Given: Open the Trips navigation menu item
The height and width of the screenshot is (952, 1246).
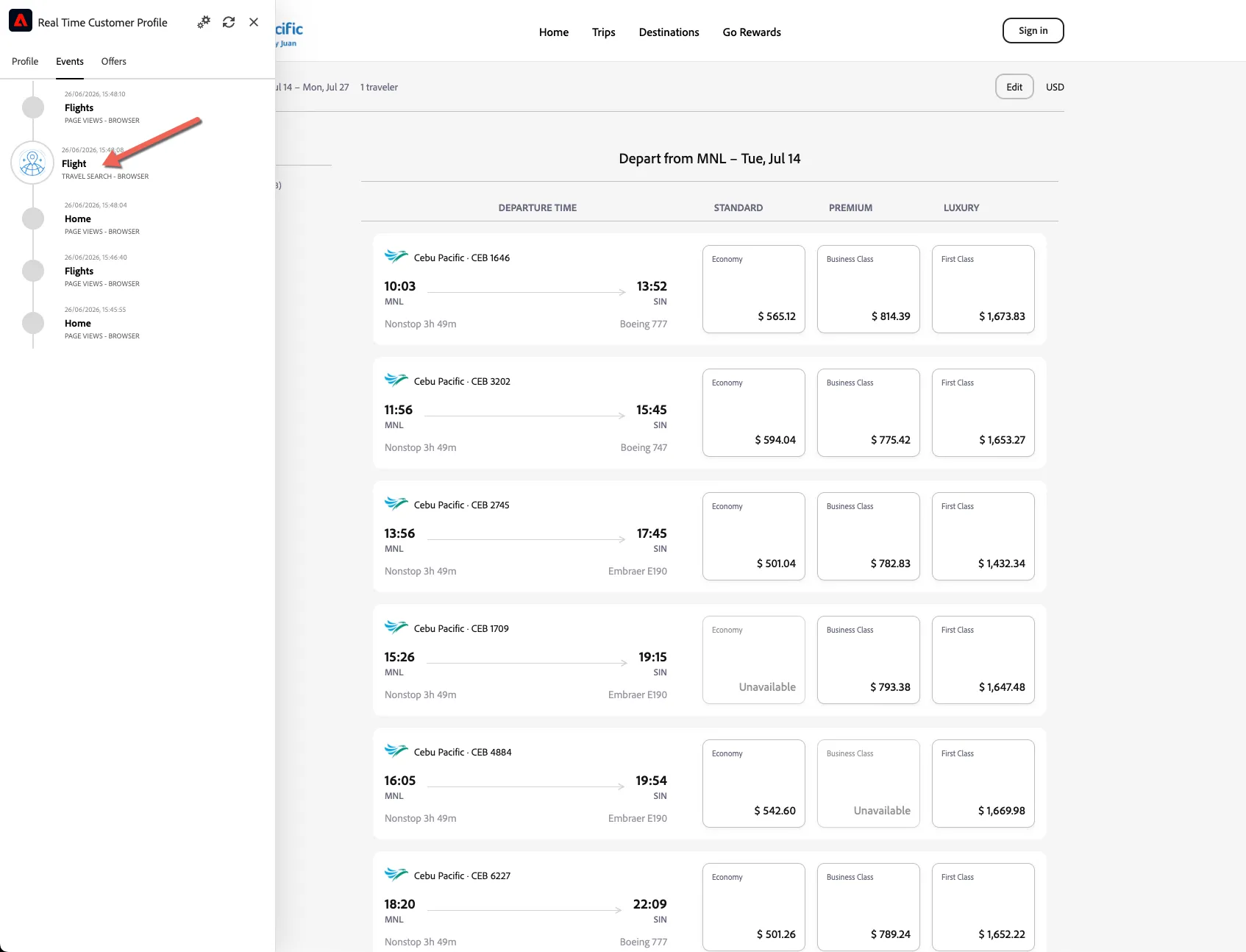Looking at the screenshot, I should click(x=604, y=32).
